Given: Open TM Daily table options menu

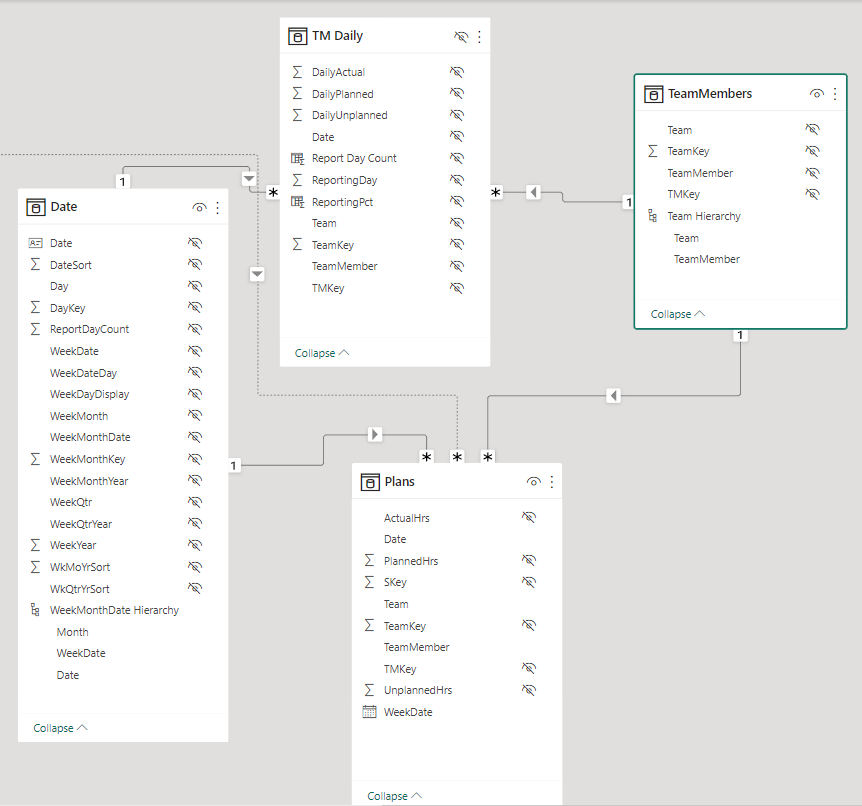Looking at the screenshot, I should (x=479, y=37).
